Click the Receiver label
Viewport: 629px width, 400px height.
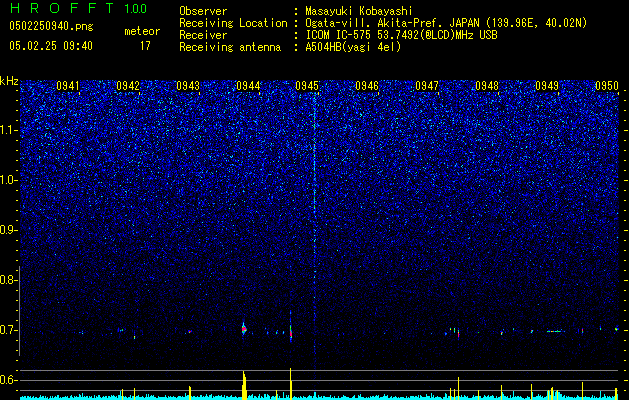point(203,35)
